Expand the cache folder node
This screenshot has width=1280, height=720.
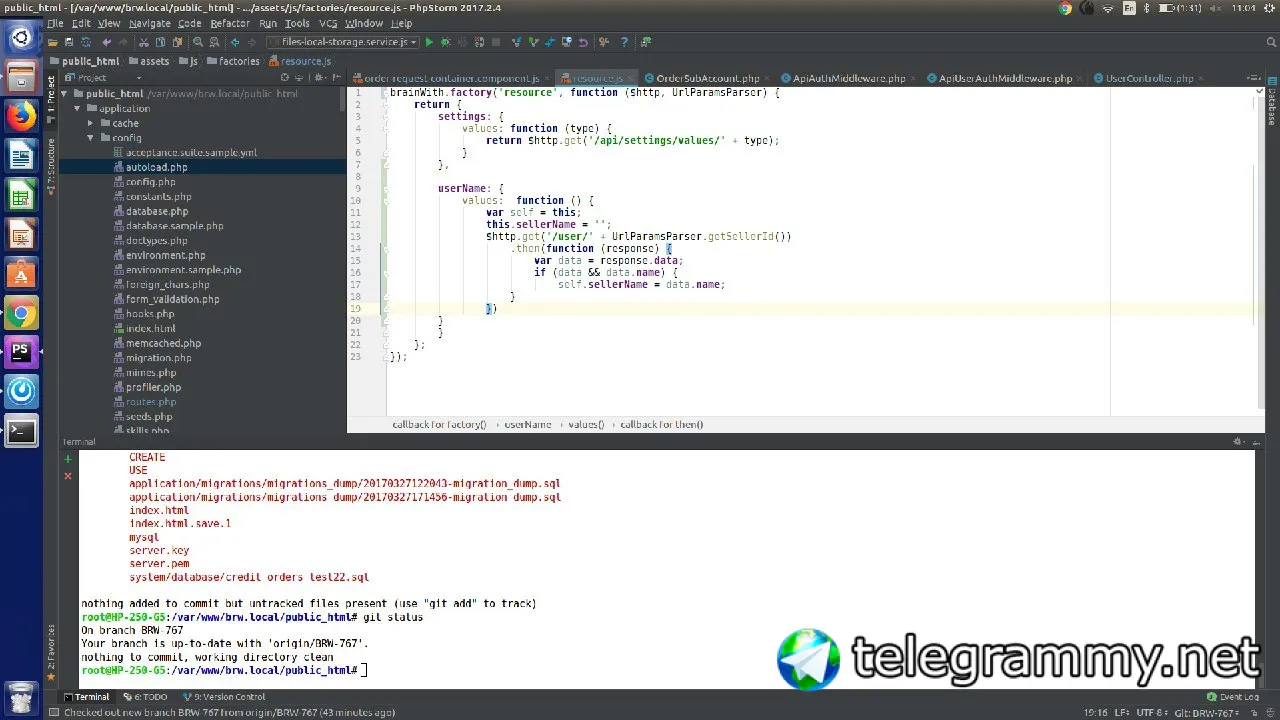[91, 123]
